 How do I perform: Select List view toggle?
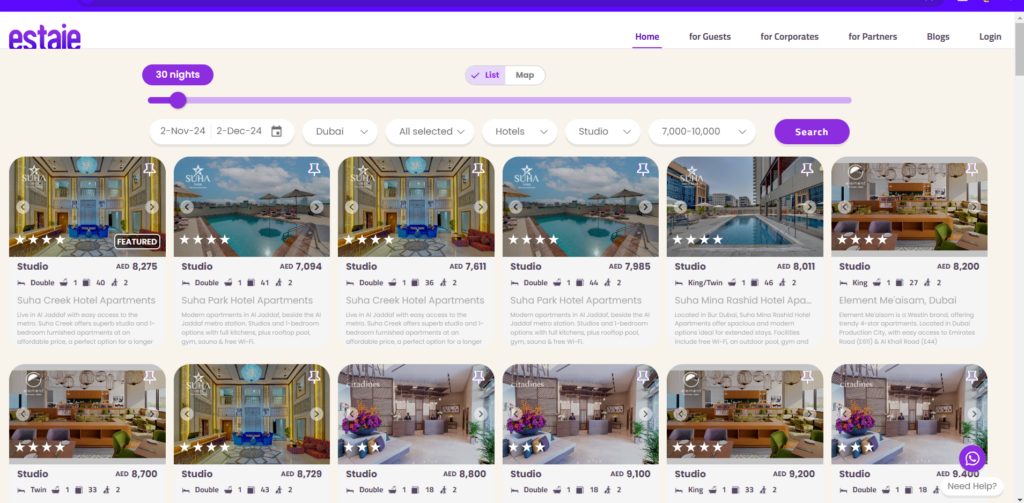(486, 75)
